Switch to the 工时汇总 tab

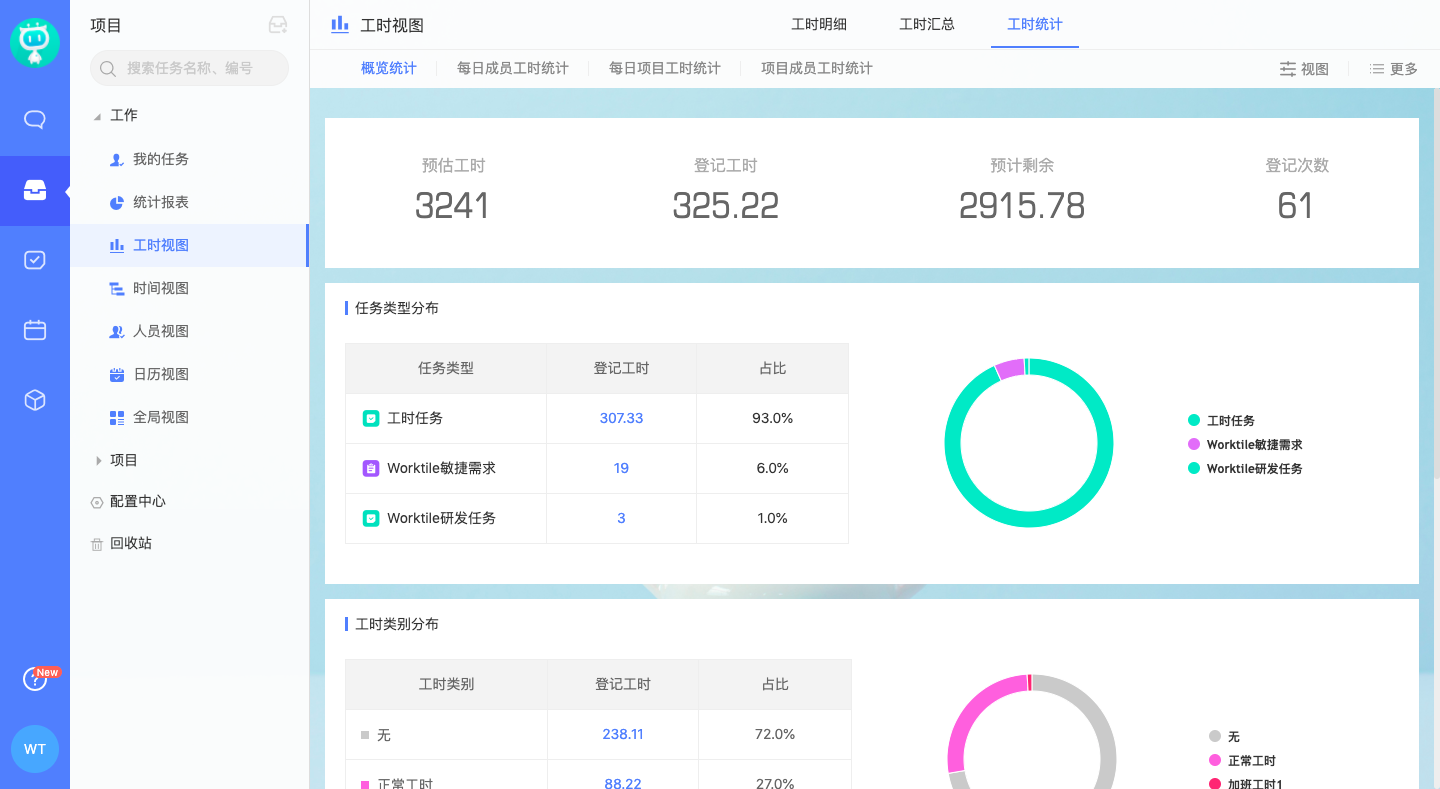(927, 25)
